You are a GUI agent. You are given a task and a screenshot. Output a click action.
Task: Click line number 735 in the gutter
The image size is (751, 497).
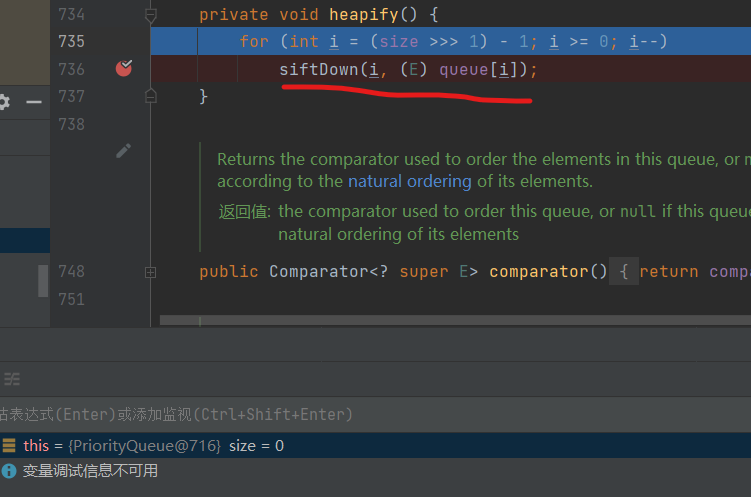pyautogui.click(x=71, y=41)
